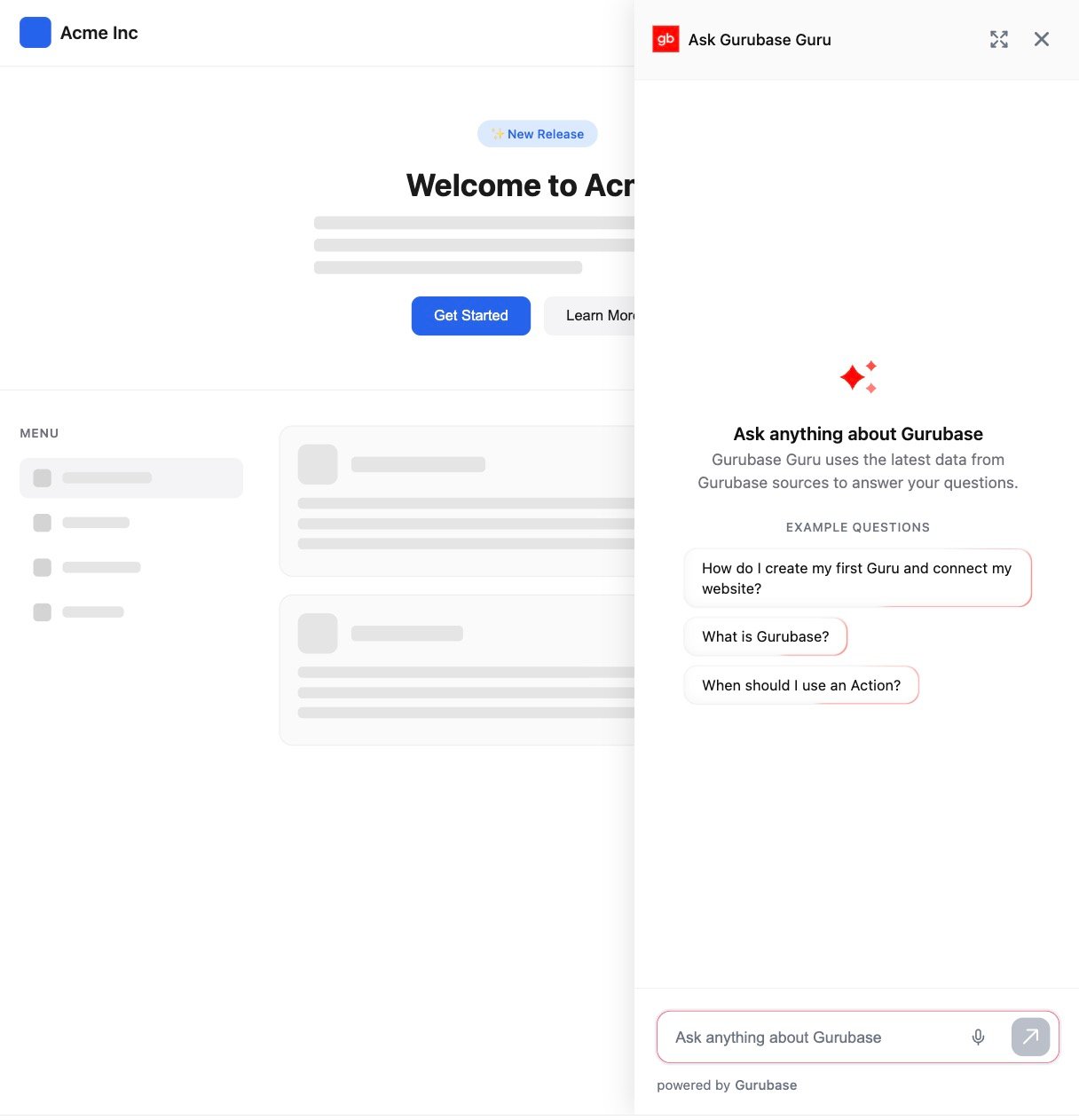This screenshot has height=1120, width=1079.
Task: Select the 'How do I create my first Guru' question
Action: point(857,579)
